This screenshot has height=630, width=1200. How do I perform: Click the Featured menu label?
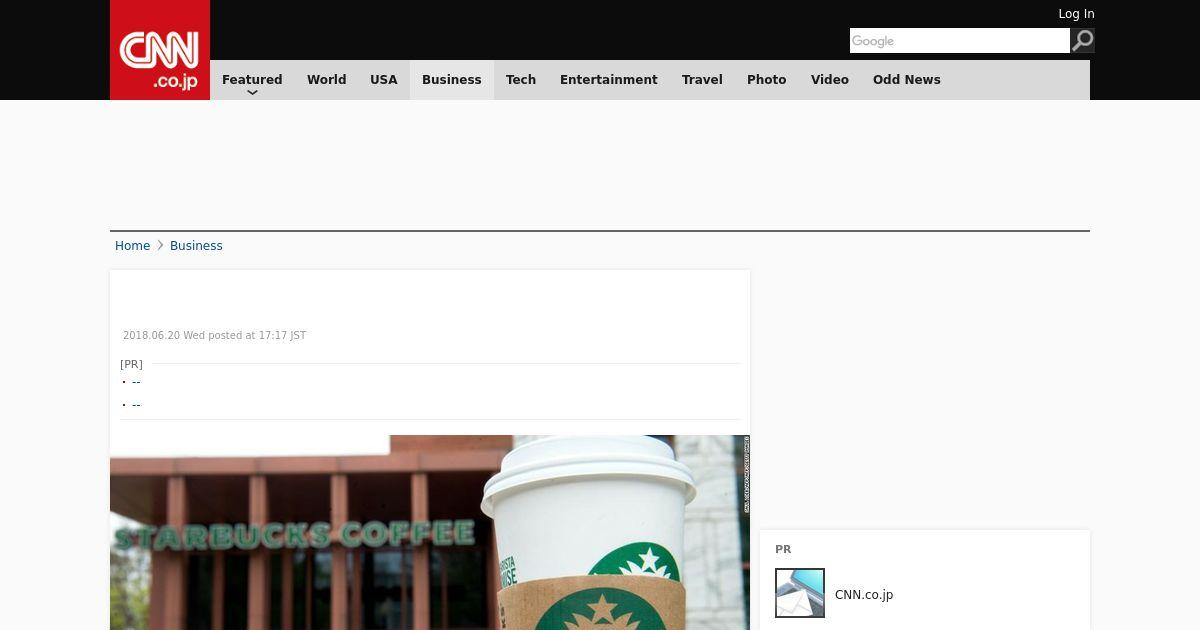(252, 79)
